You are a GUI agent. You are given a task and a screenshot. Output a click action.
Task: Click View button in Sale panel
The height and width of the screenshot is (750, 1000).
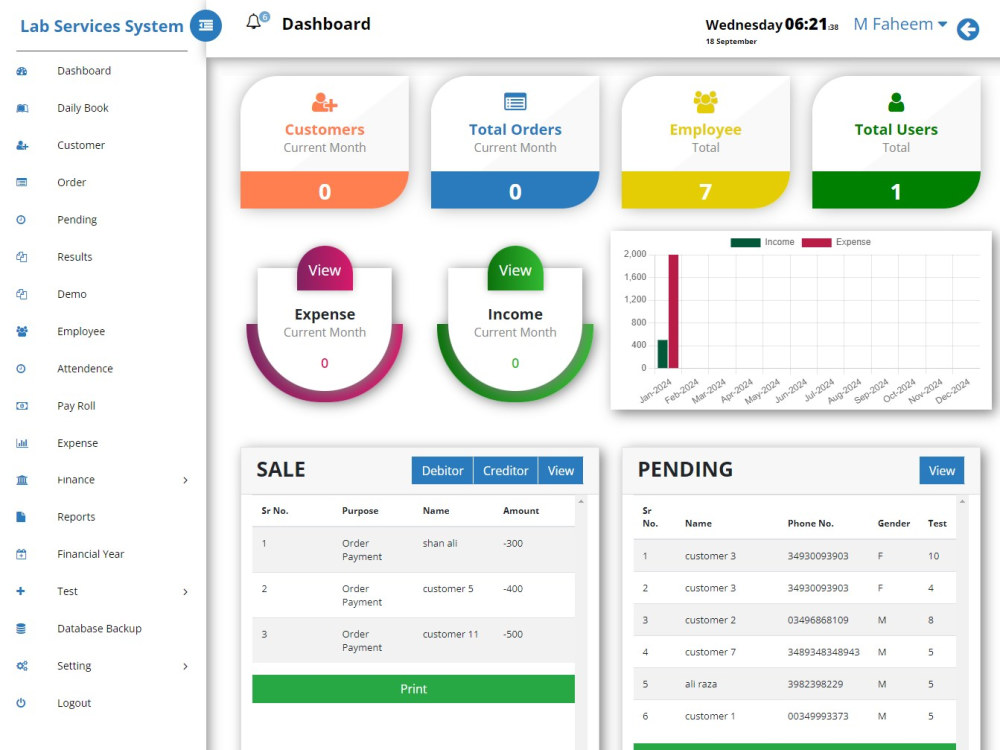(561, 471)
